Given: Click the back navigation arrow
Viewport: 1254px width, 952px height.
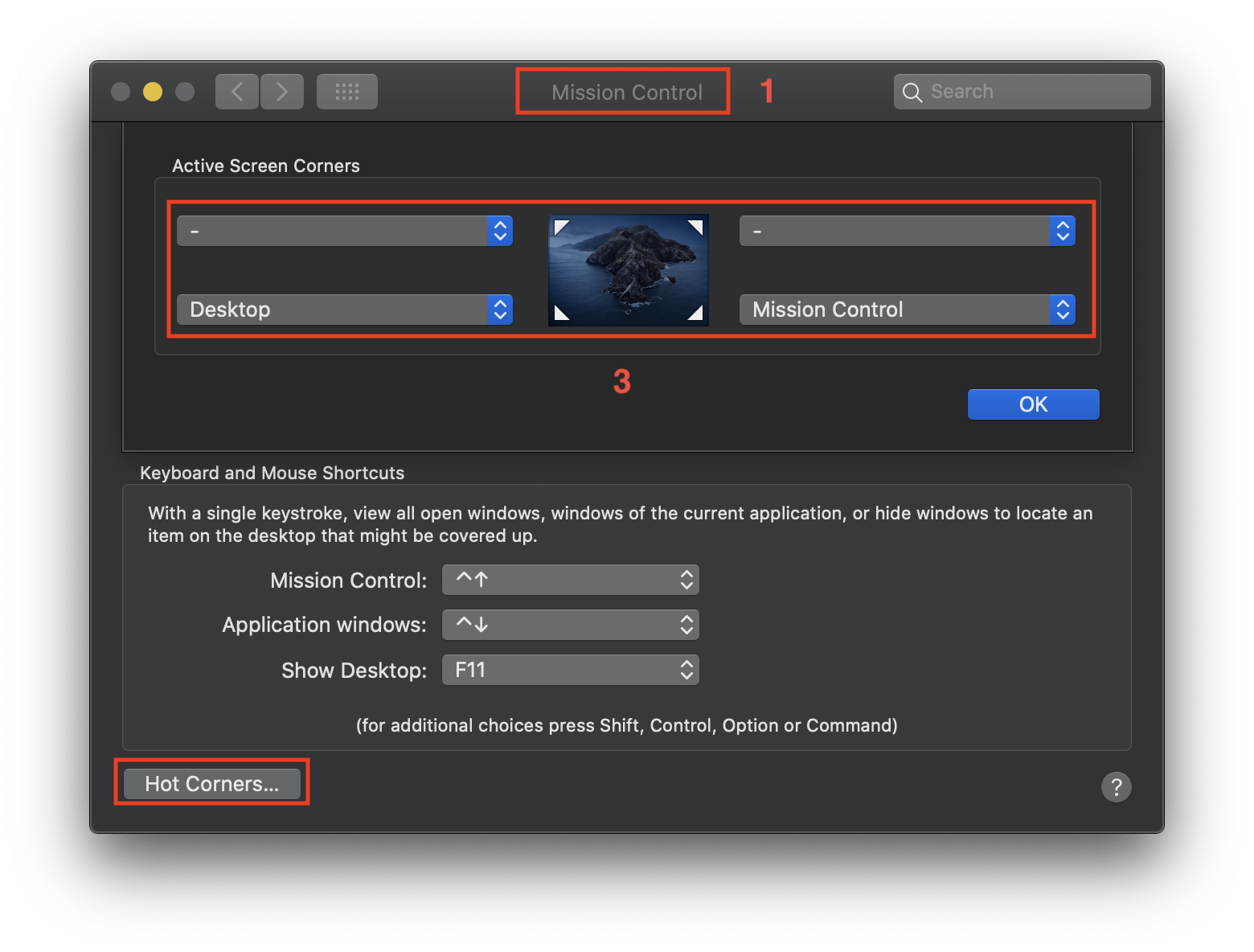Looking at the screenshot, I should click(x=237, y=92).
